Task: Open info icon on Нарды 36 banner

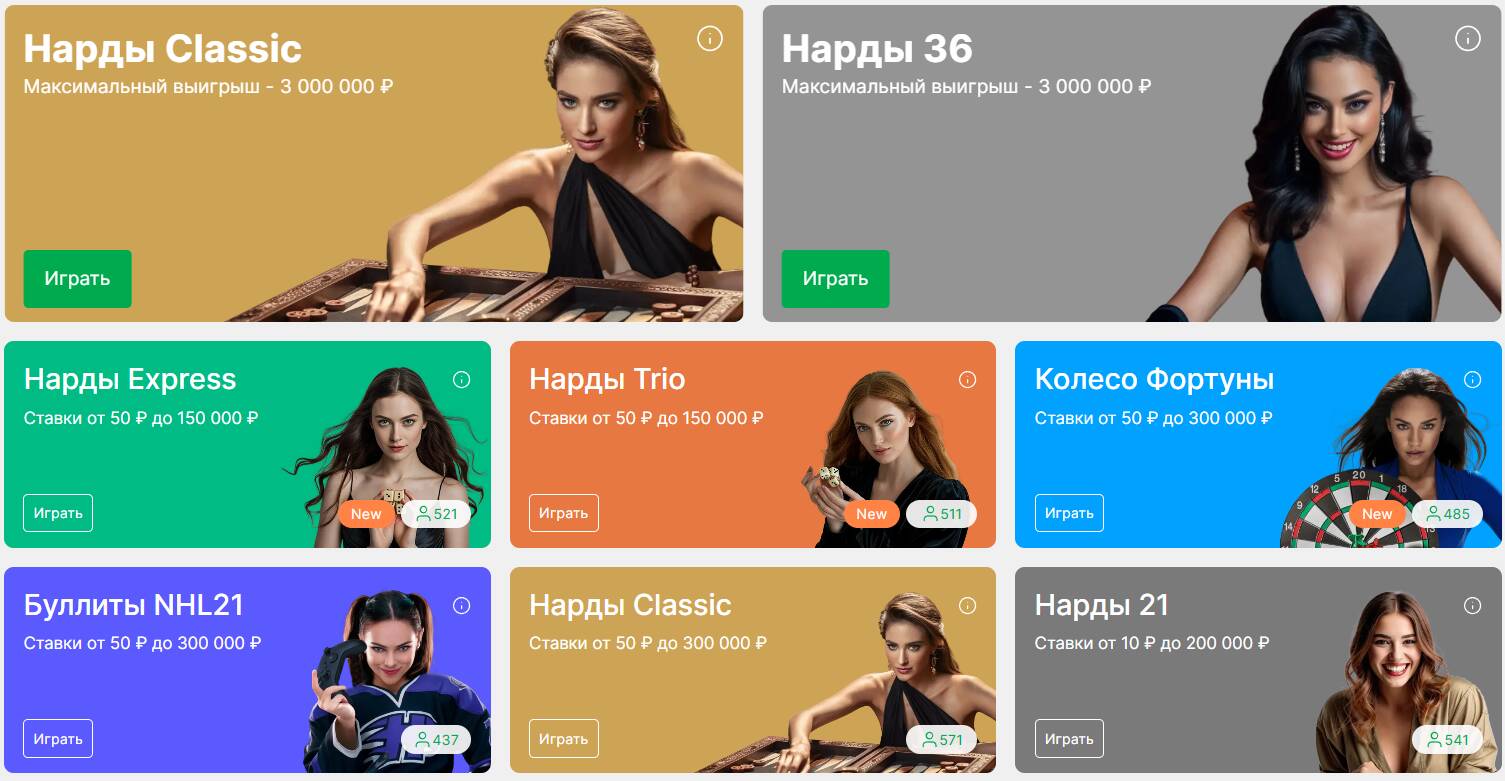Action: 1467,39
